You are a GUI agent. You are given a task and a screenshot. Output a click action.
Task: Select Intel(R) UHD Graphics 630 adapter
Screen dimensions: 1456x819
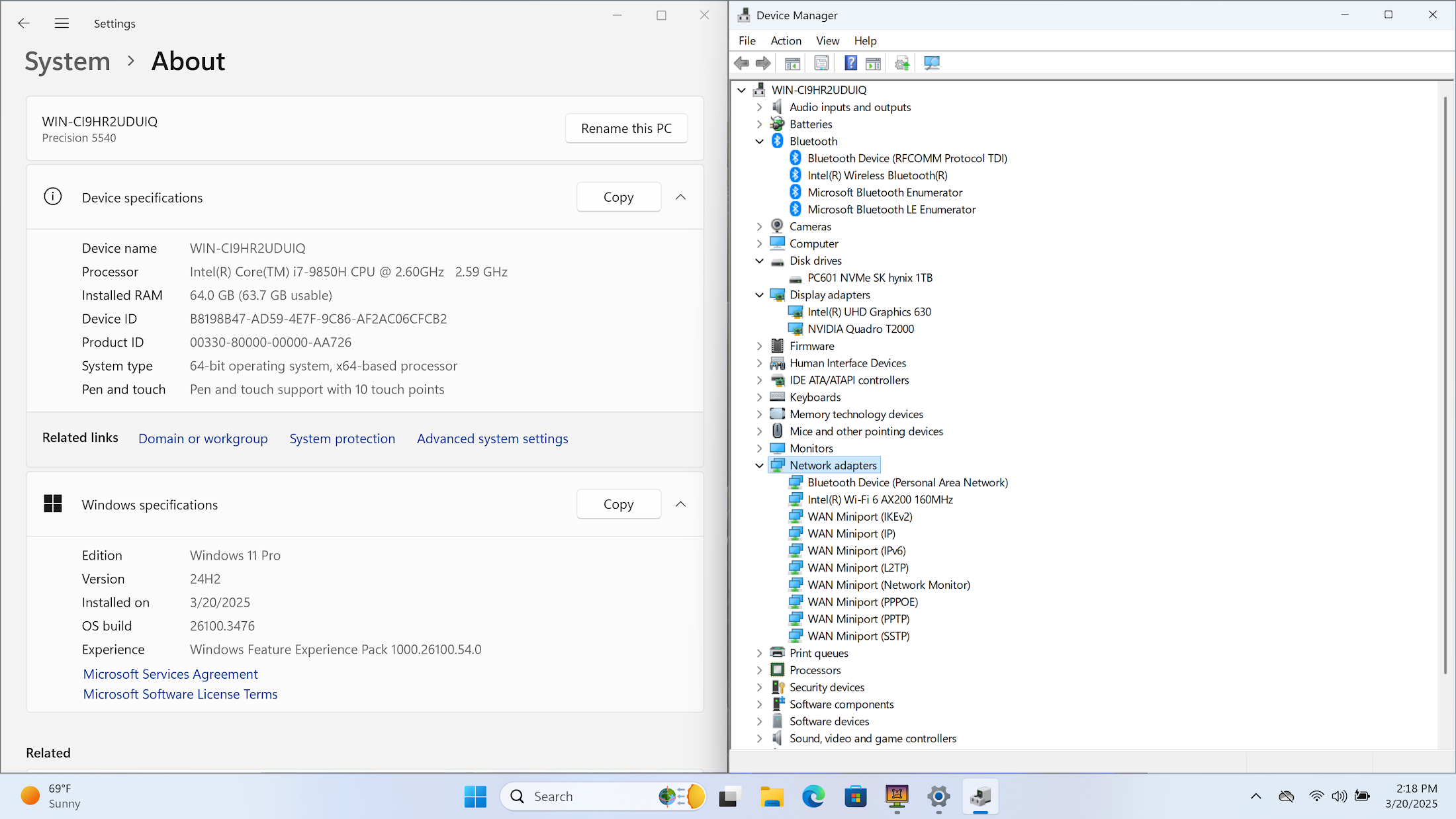click(x=869, y=312)
